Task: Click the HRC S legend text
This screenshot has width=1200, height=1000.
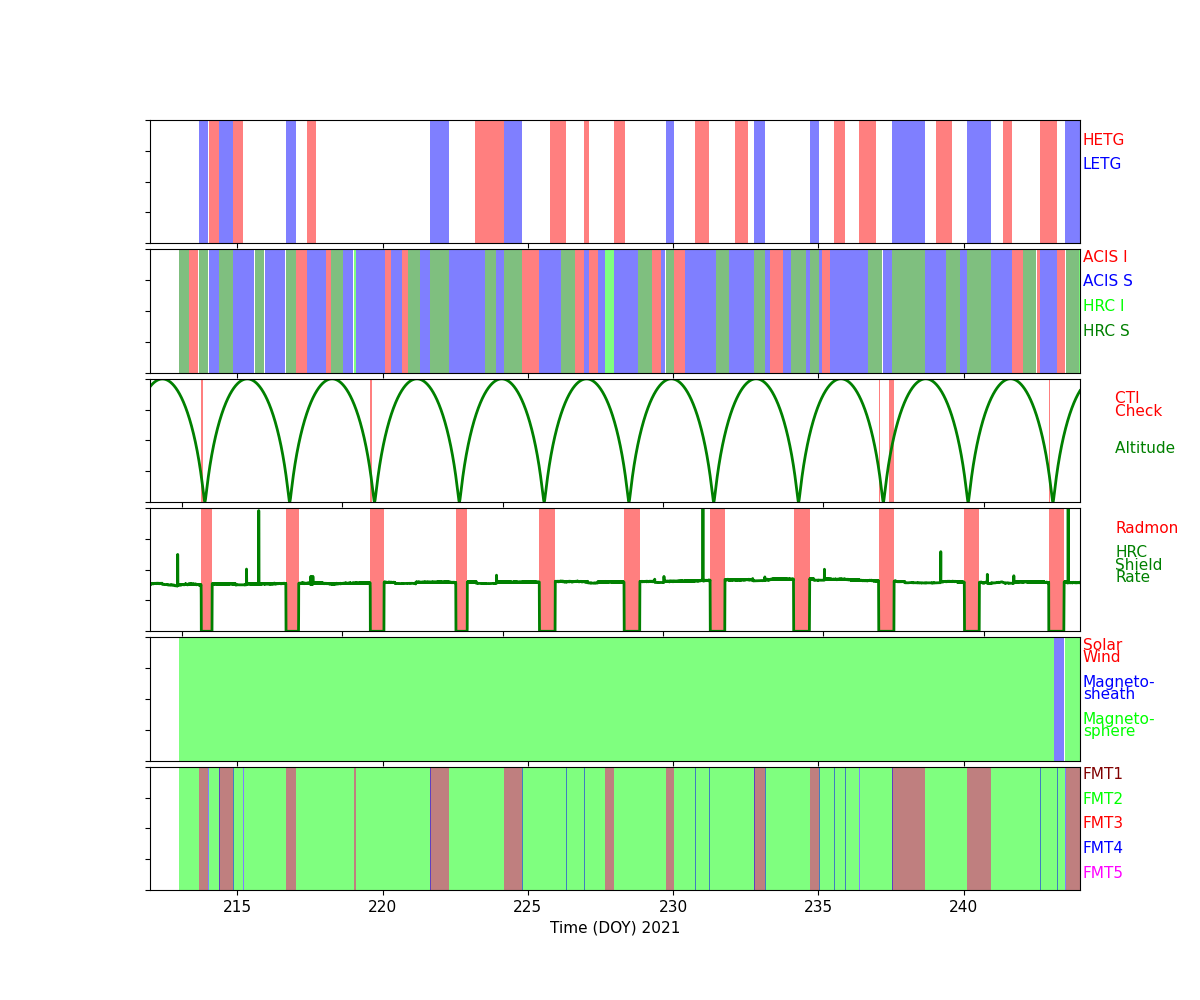Action: tap(1105, 331)
